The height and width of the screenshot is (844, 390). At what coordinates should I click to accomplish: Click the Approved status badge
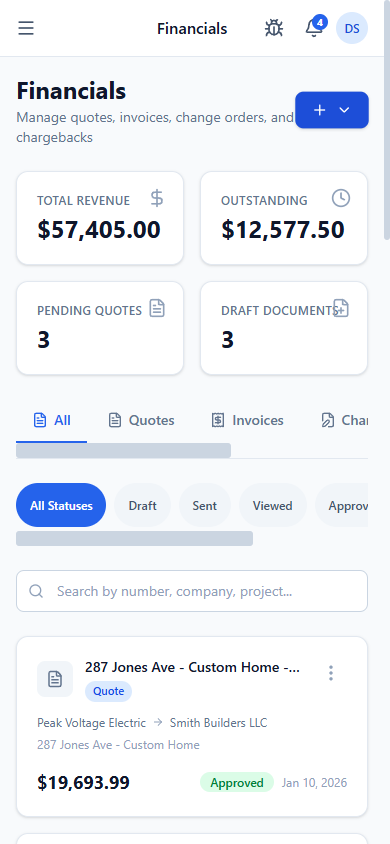pos(237,783)
